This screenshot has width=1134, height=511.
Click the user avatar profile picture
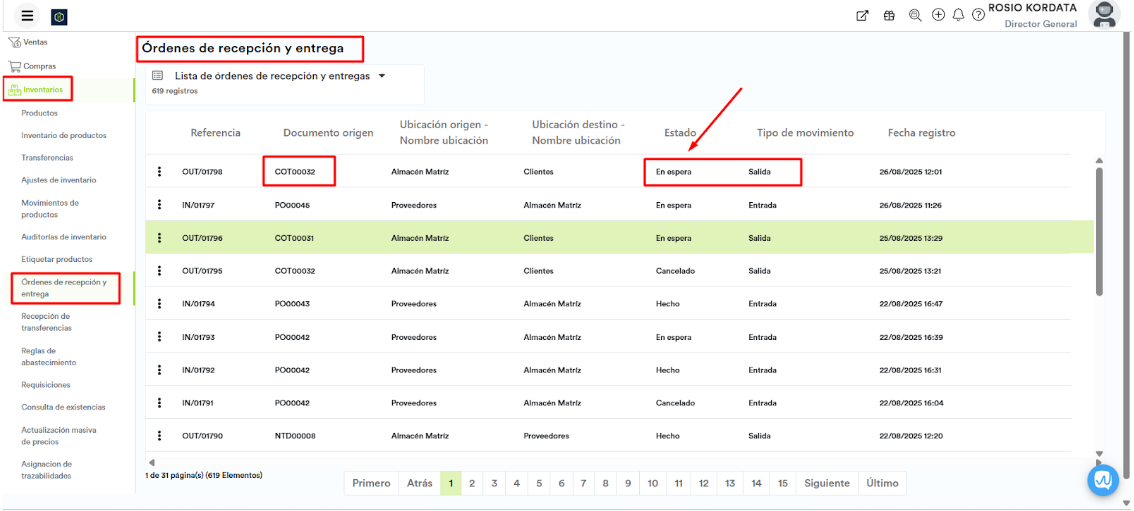point(1103,14)
